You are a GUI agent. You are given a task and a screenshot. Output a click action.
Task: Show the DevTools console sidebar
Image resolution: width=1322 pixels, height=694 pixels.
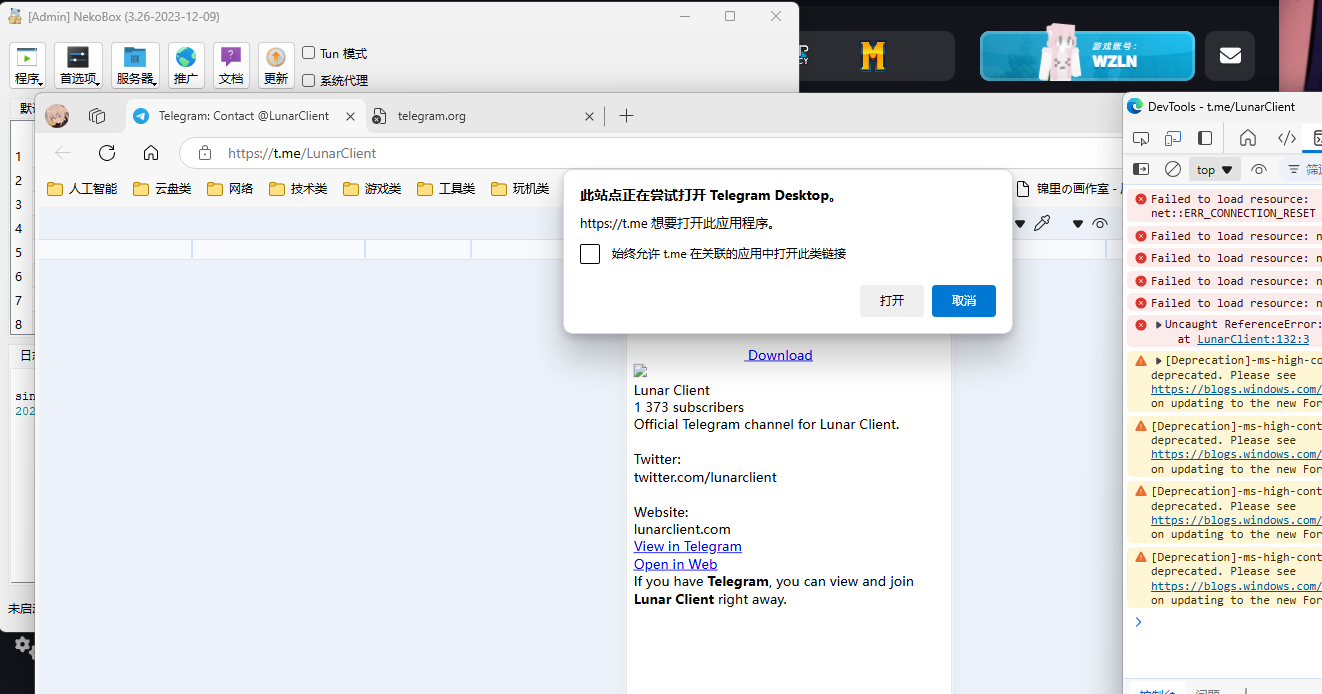point(1141,170)
